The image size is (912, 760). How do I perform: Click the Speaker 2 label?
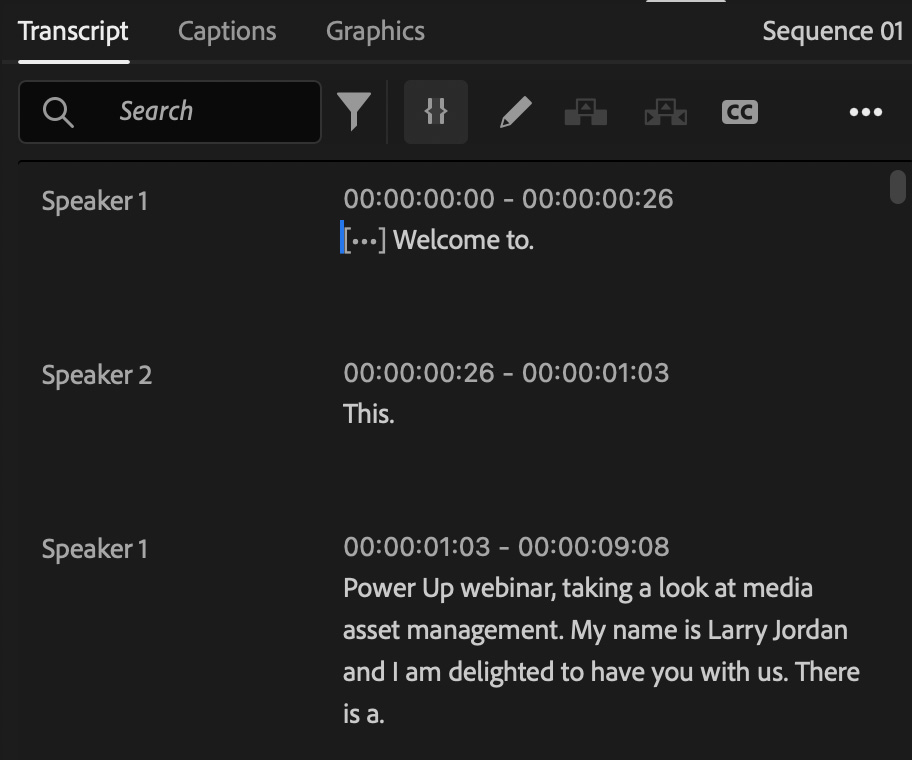tap(97, 375)
